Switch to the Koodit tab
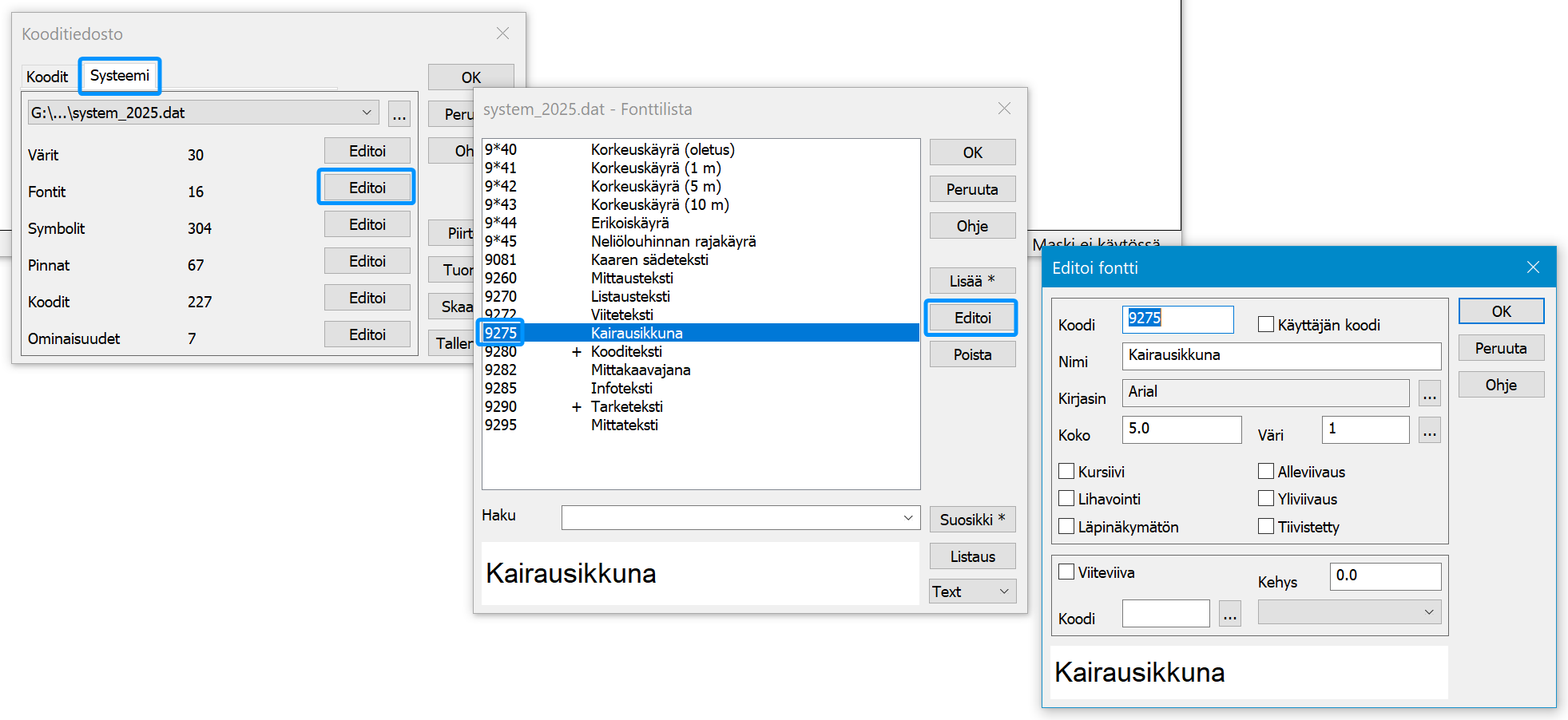 [x=47, y=77]
